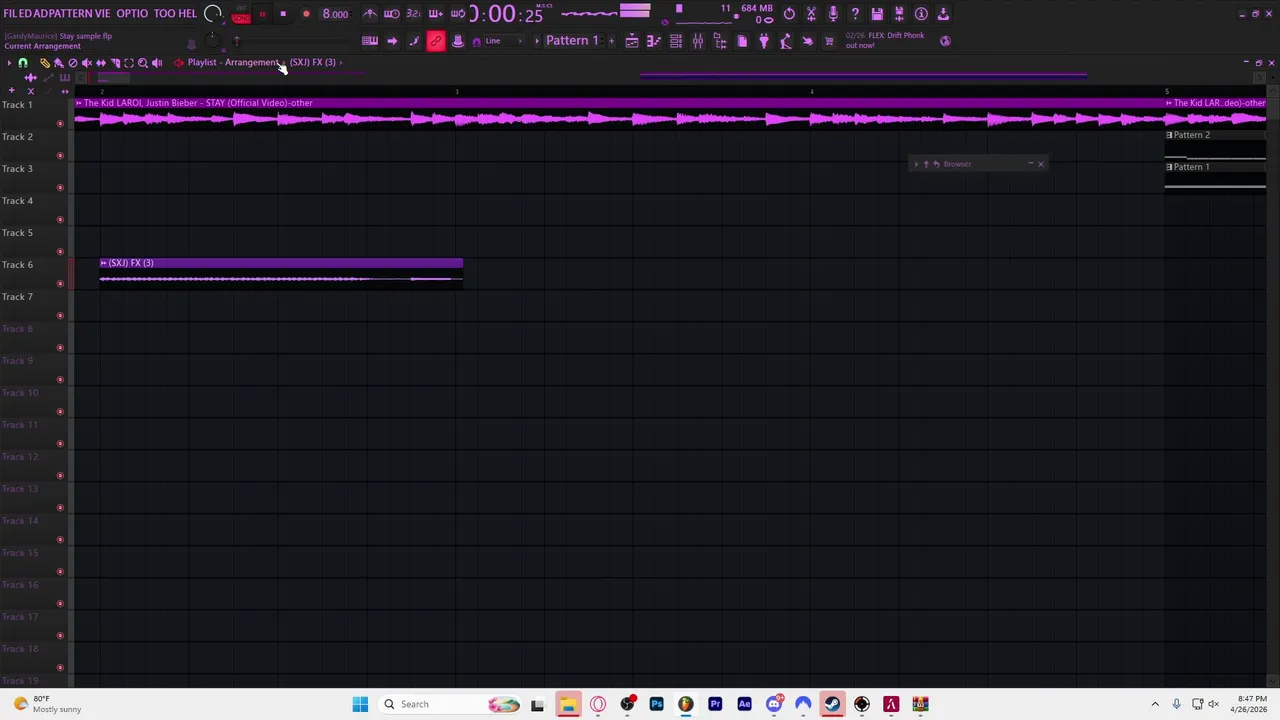
Task: Toggle Pat/Song mode switch
Action: [x=241, y=14]
